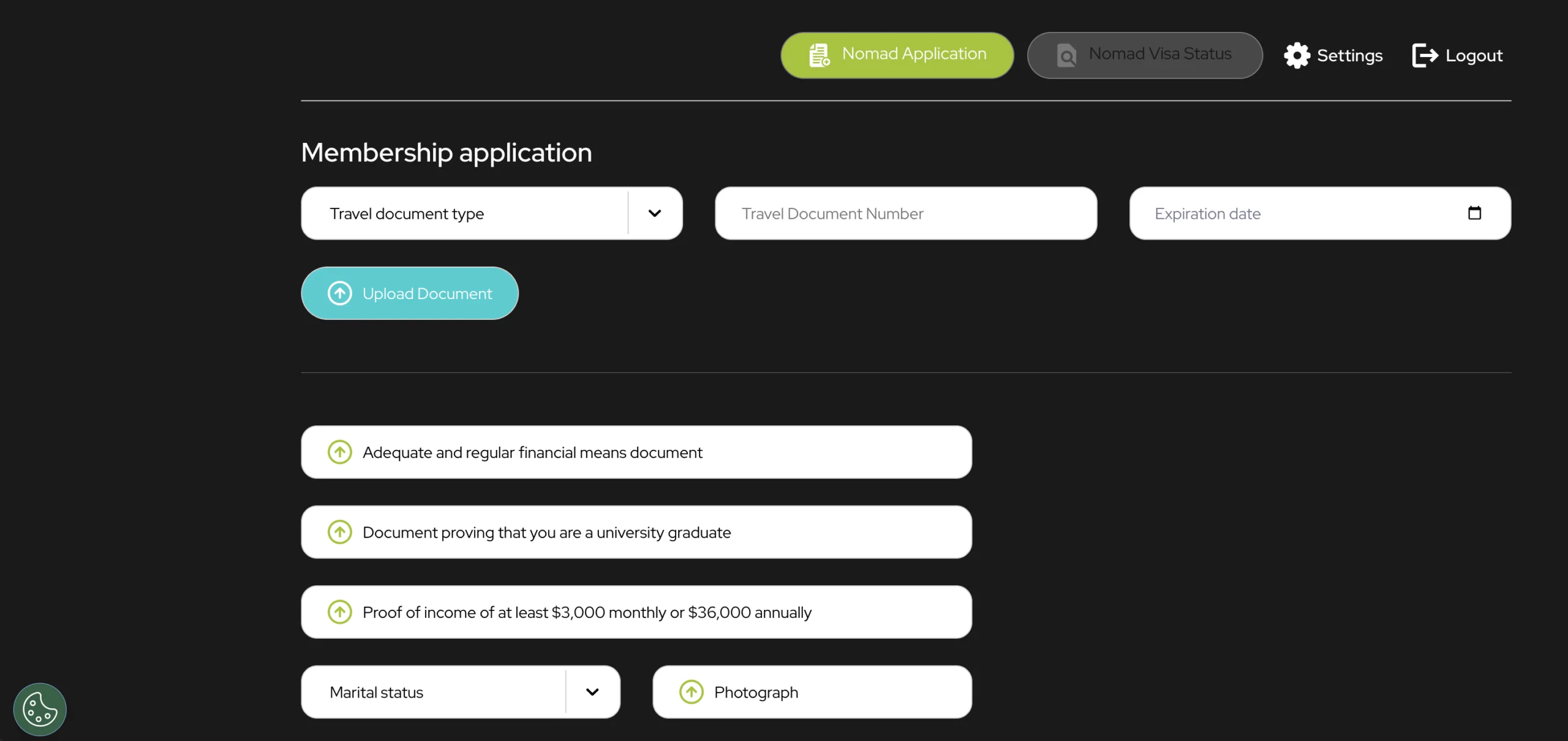Upload document proving university graduate
1568x741 pixels.
pyautogui.click(x=636, y=532)
